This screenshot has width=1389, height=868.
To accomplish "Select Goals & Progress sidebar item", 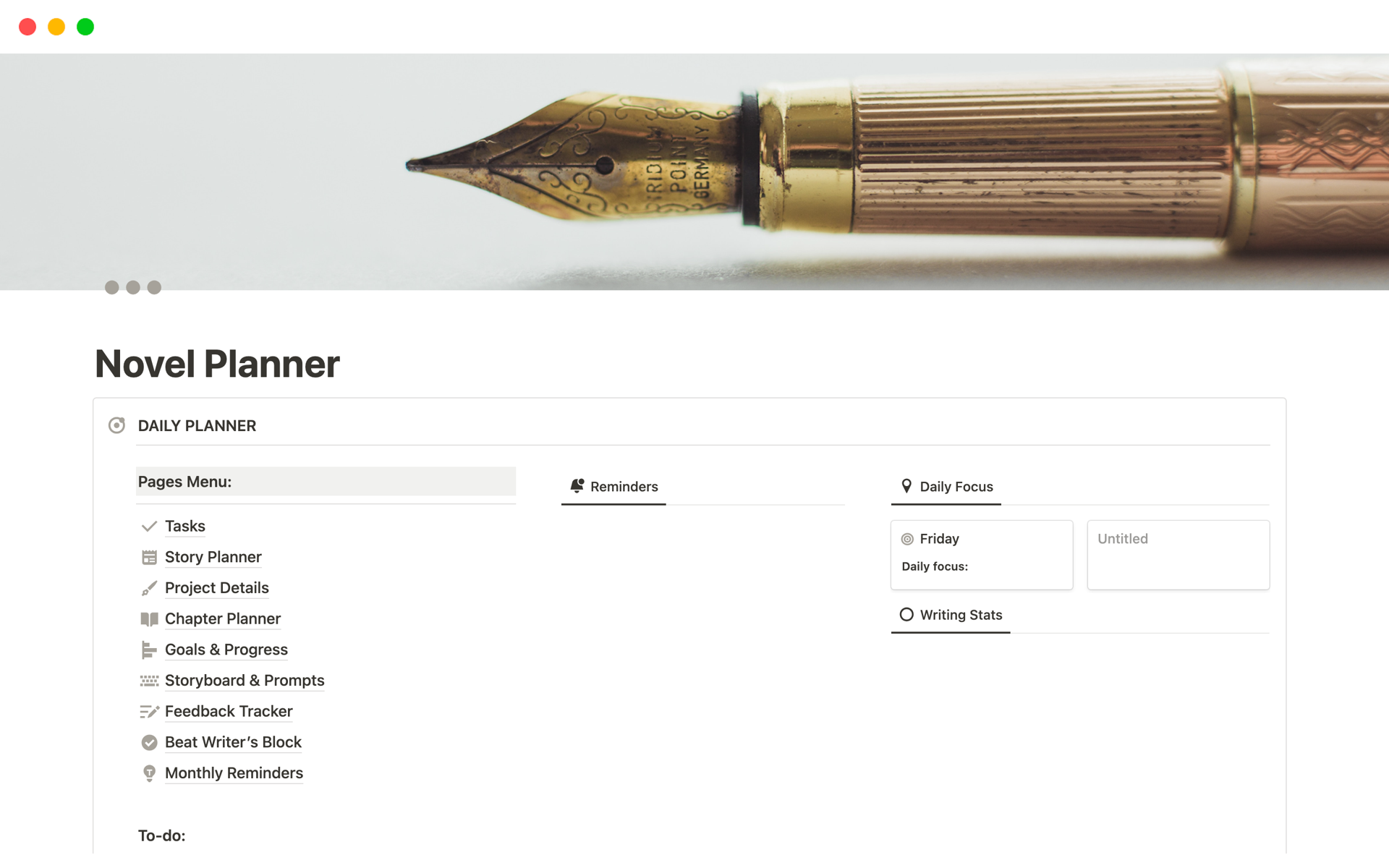I will pyautogui.click(x=225, y=649).
